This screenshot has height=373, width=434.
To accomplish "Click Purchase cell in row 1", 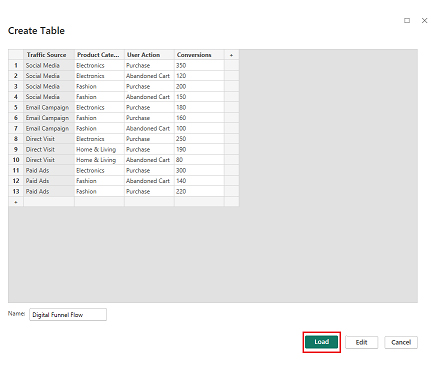I will (x=149, y=66).
